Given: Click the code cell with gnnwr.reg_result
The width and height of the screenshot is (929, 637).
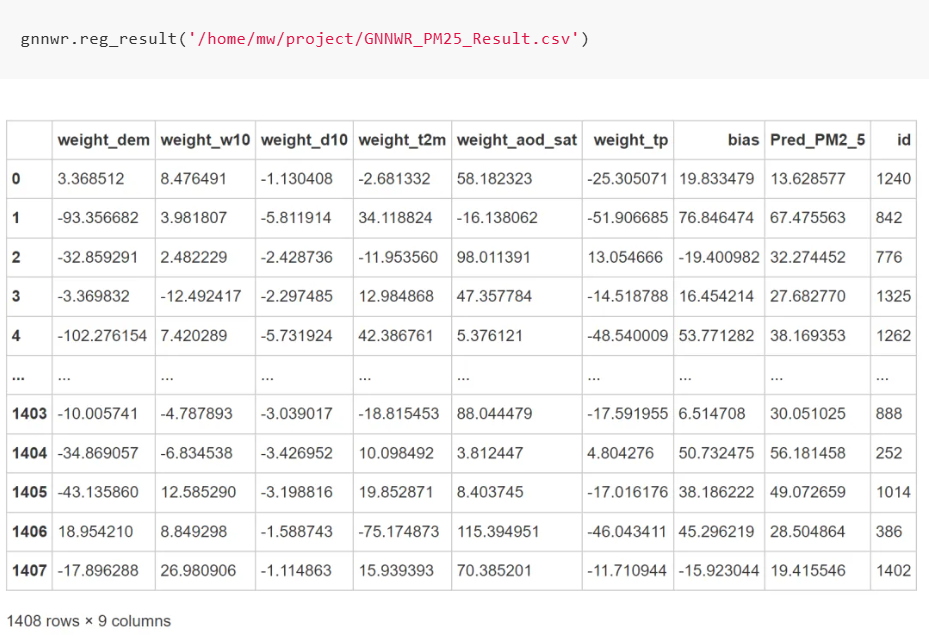Looking at the screenshot, I should [464, 39].
